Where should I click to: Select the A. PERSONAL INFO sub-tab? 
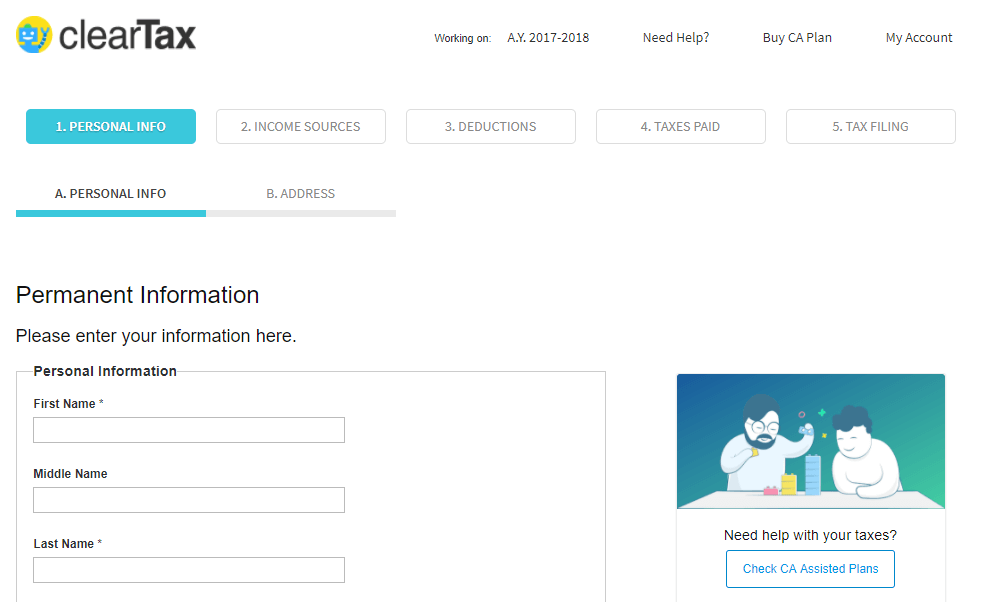pyautogui.click(x=111, y=194)
